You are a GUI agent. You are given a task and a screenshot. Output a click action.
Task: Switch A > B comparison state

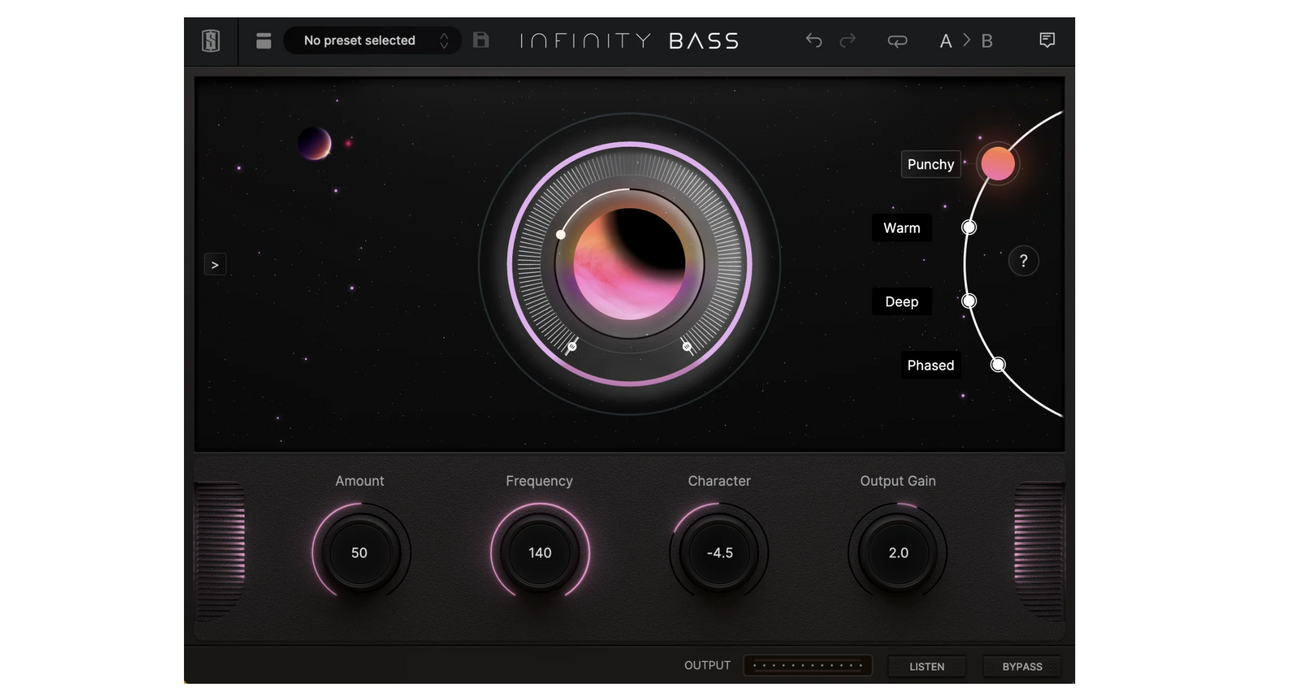click(966, 41)
